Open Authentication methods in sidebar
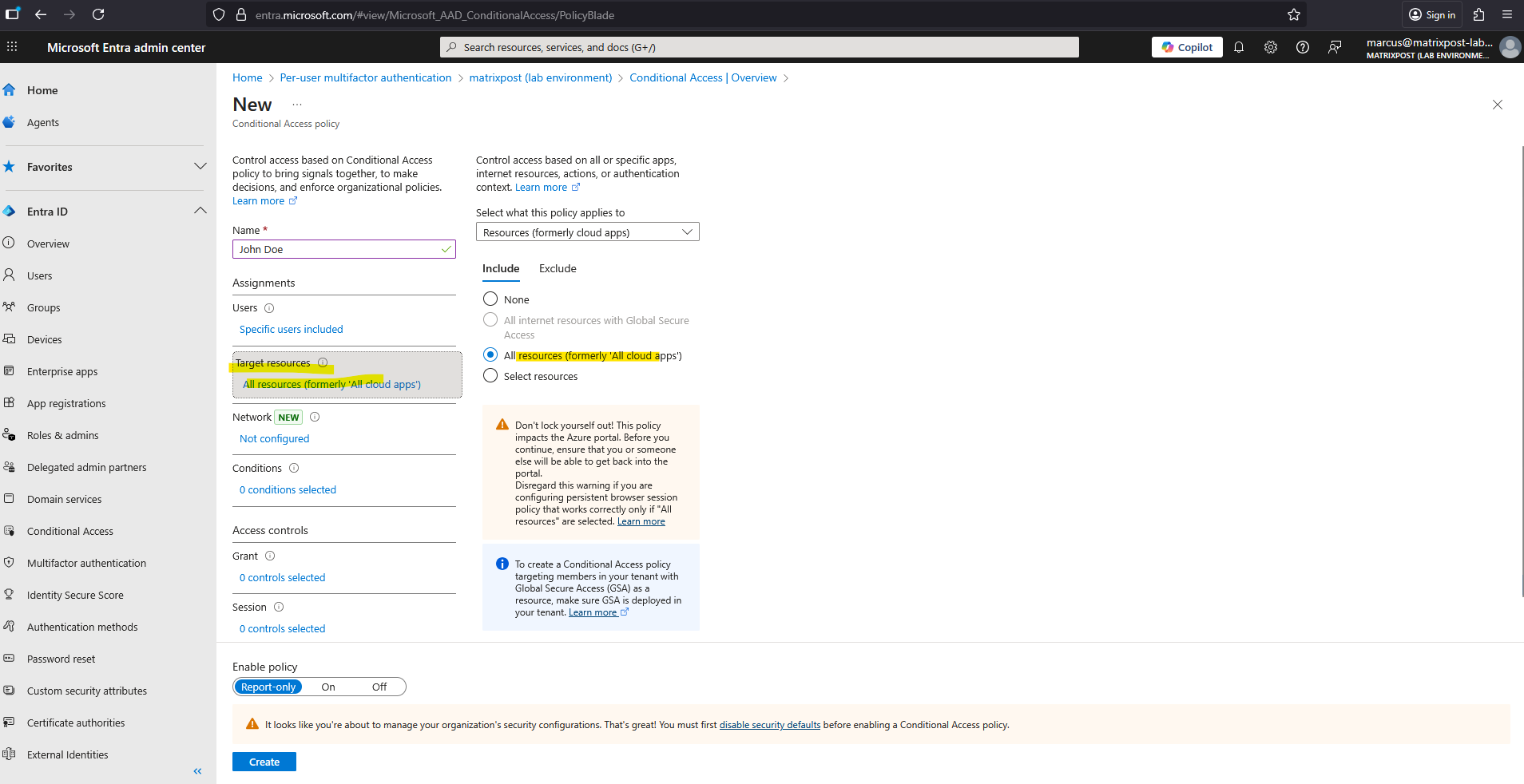Screen dimensions: 1524x784 [82, 627]
